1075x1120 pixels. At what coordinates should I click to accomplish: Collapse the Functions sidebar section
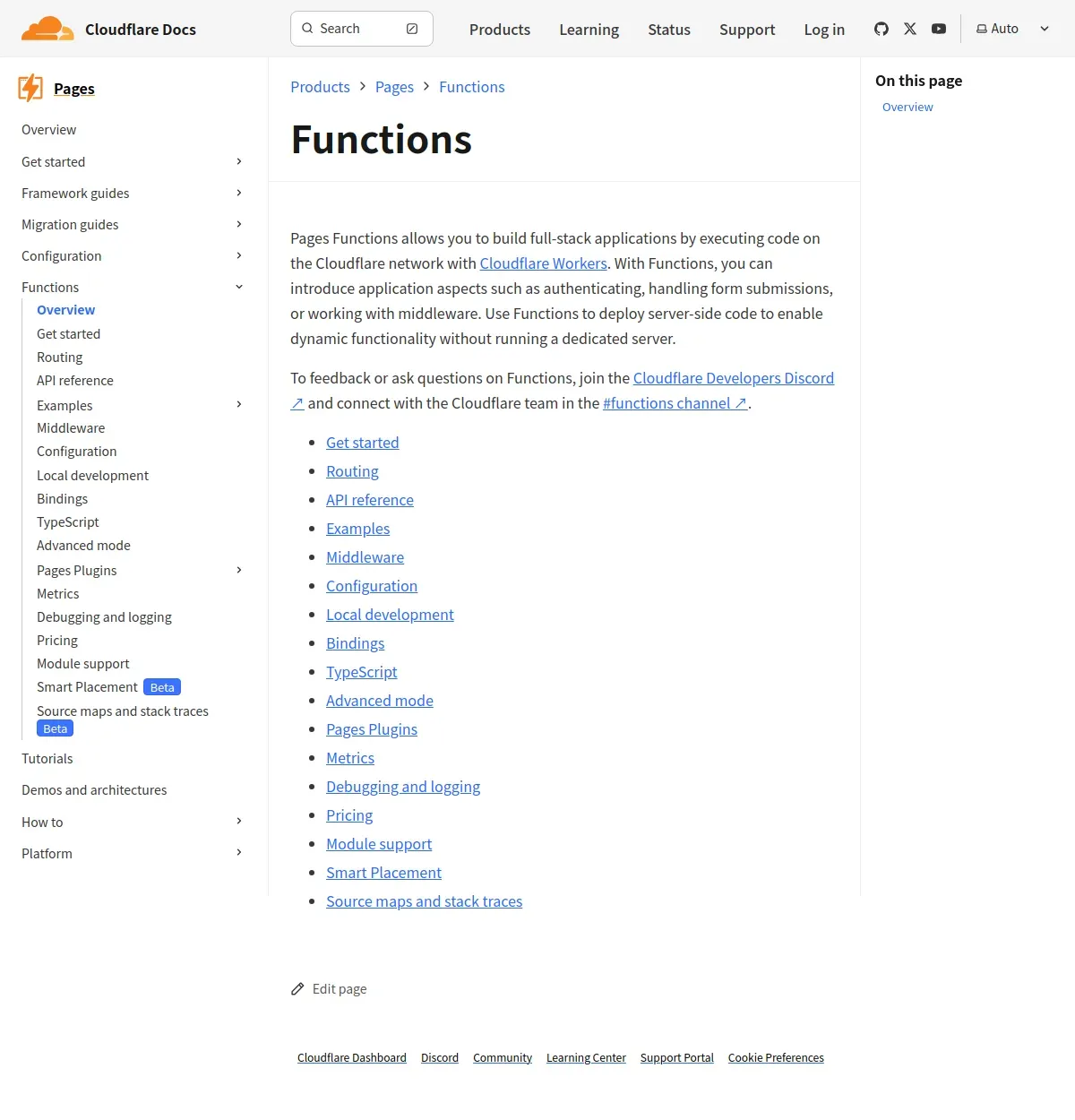click(x=239, y=287)
